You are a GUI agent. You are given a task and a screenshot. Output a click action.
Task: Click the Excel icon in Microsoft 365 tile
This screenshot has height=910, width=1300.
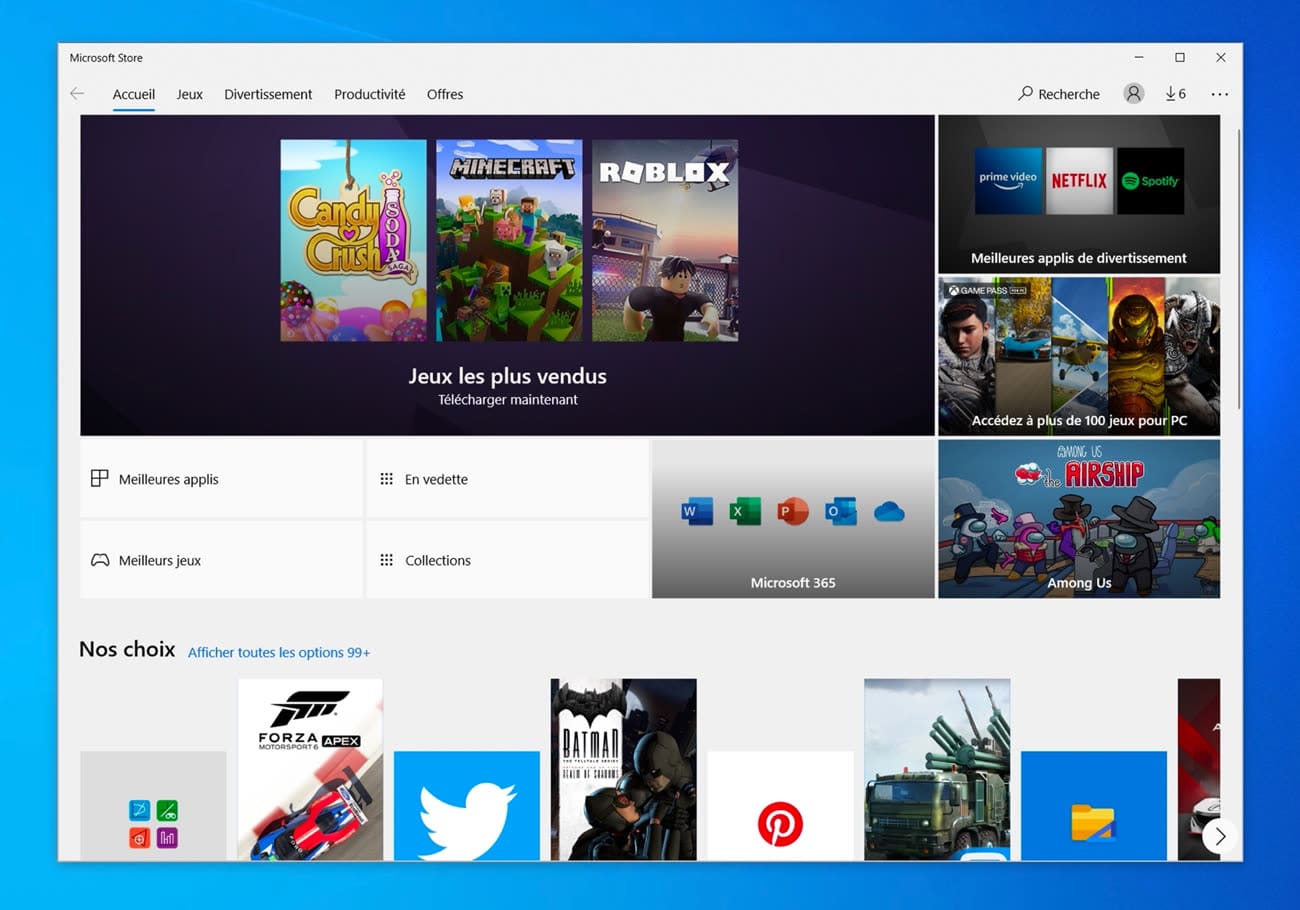[745, 512]
